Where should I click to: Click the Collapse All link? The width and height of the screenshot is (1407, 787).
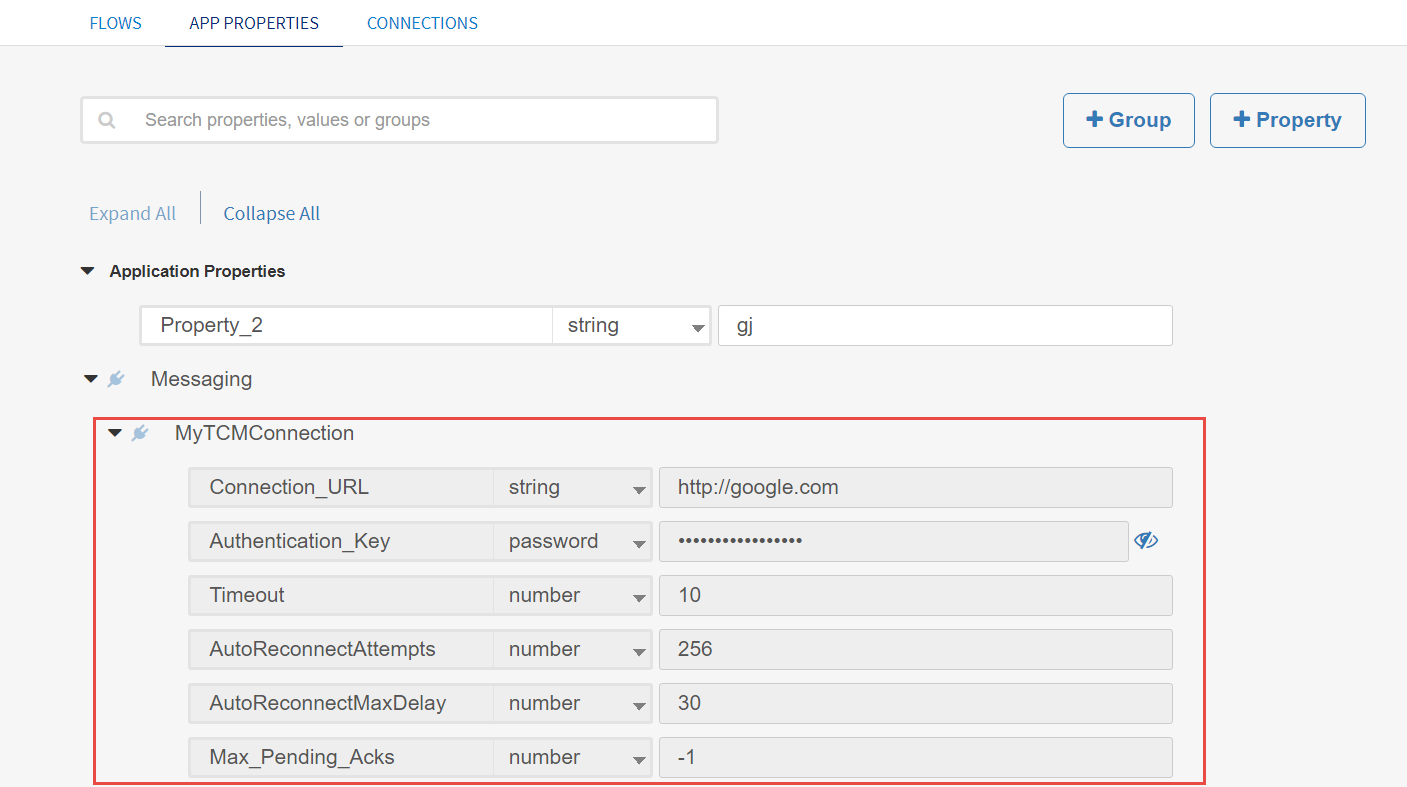(272, 214)
